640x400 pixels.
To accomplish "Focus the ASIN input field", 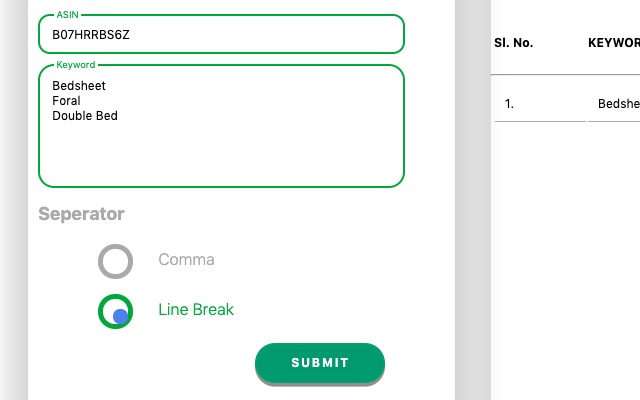I will coord(221,35).
